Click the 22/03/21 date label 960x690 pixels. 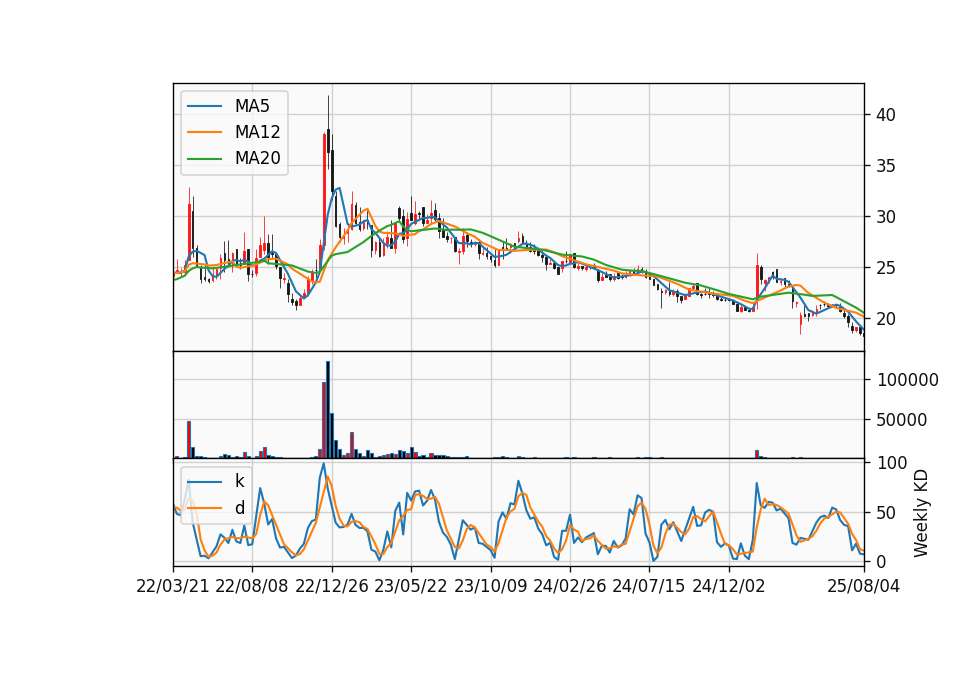point(173,586)
